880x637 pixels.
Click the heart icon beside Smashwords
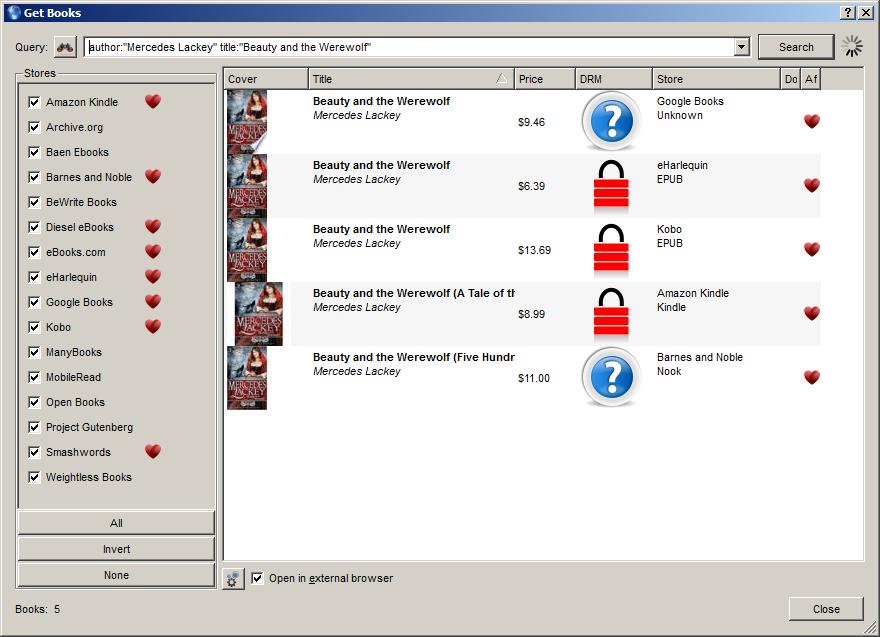(153, 452)
